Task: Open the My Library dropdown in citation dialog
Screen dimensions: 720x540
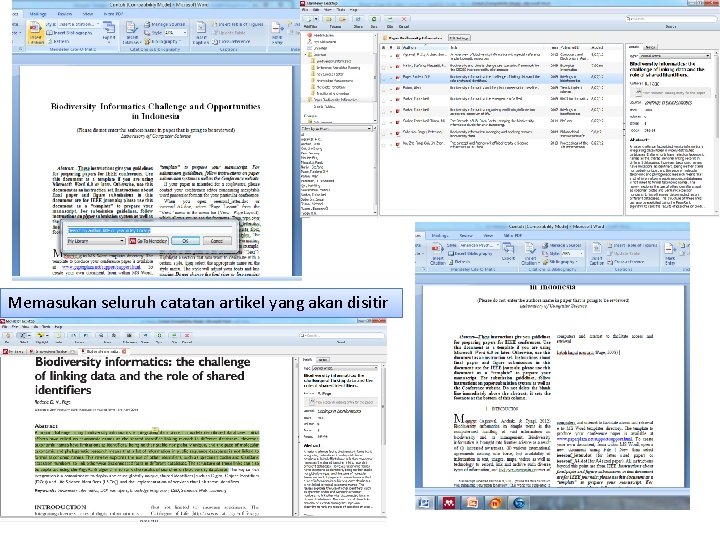Action: click(96, 241)
